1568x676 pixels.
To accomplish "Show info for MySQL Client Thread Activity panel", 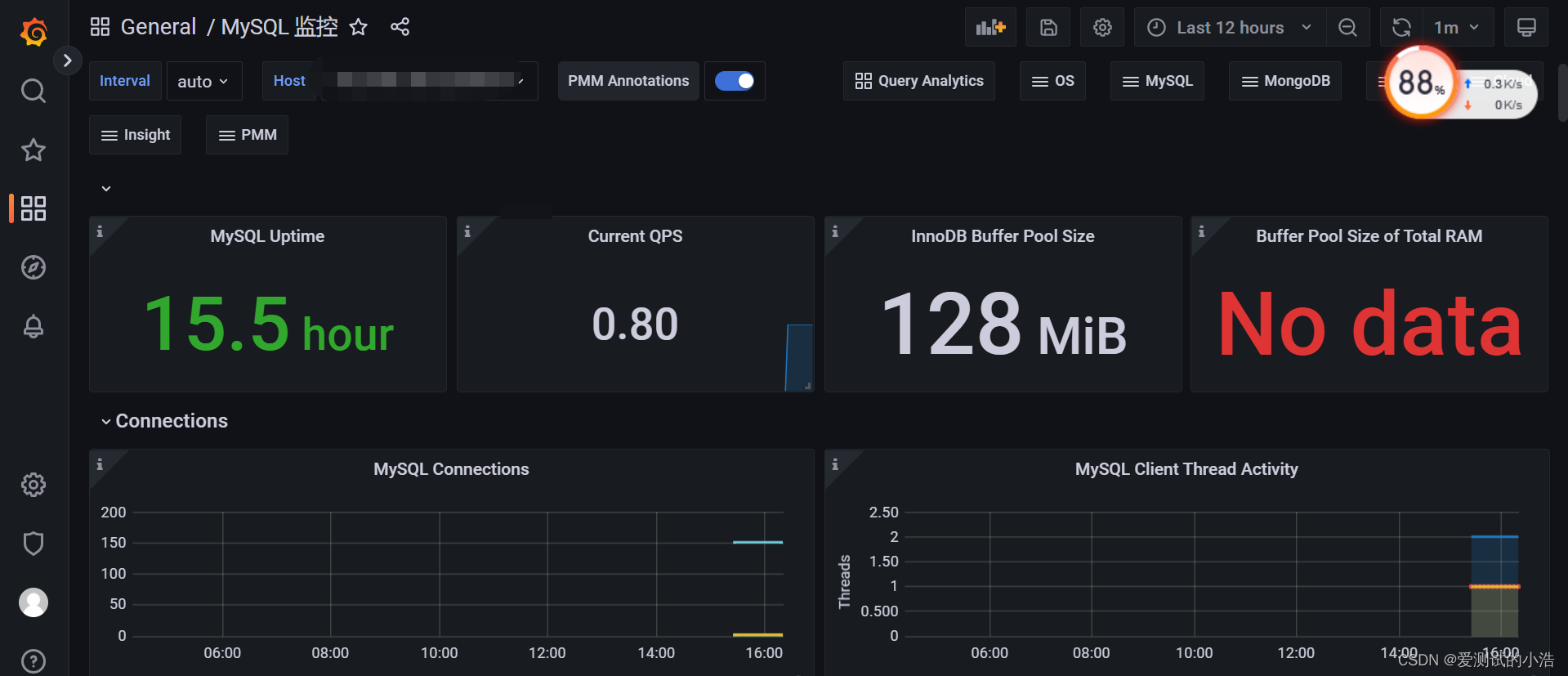I will tap(835, 464).
